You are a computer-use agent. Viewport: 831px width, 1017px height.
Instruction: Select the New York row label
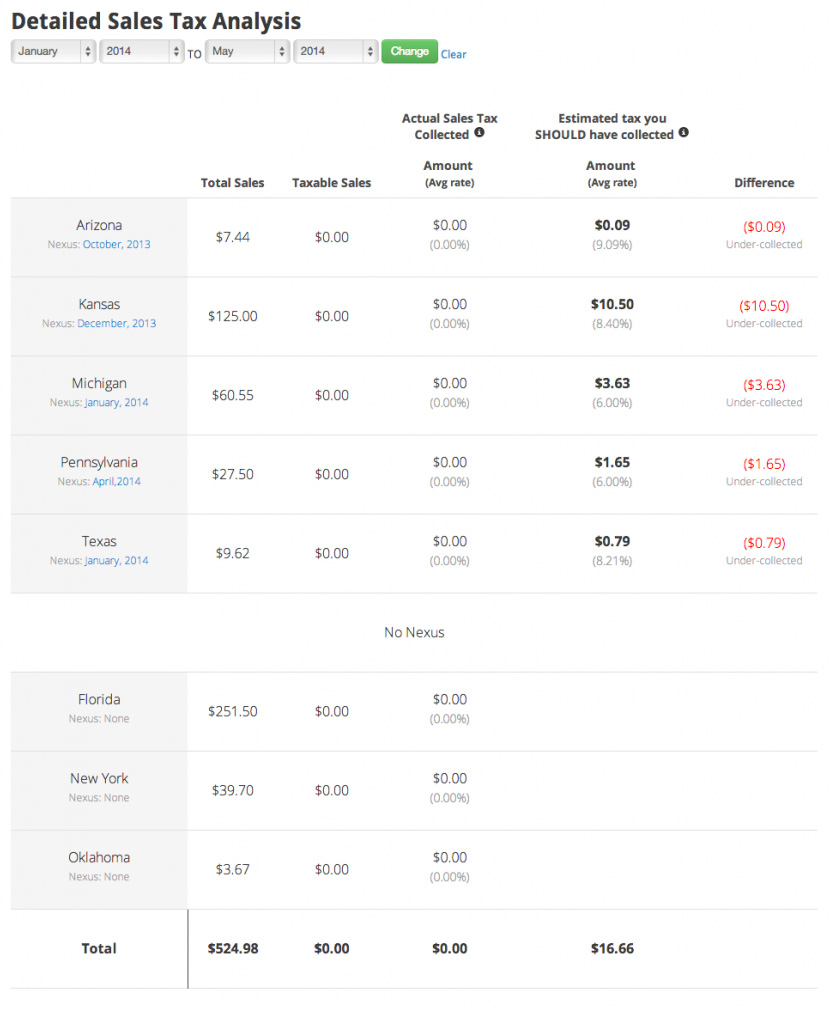[99, 779]
